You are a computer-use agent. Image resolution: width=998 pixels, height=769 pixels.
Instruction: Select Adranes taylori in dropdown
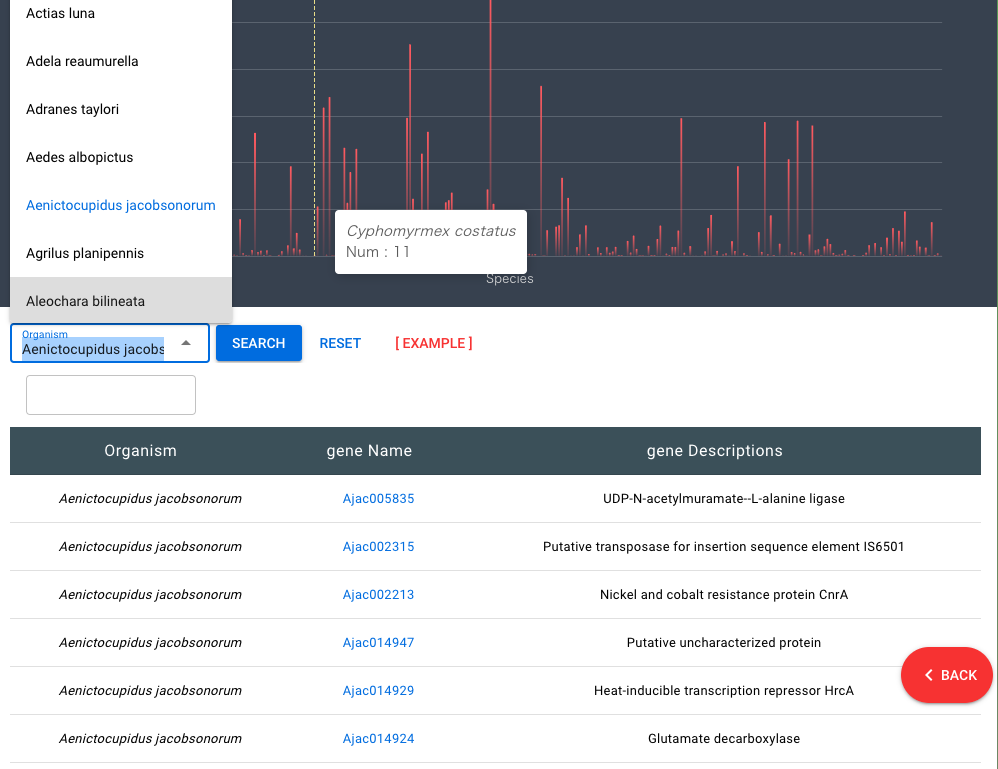pyautogui.click(x=121, y=109)
